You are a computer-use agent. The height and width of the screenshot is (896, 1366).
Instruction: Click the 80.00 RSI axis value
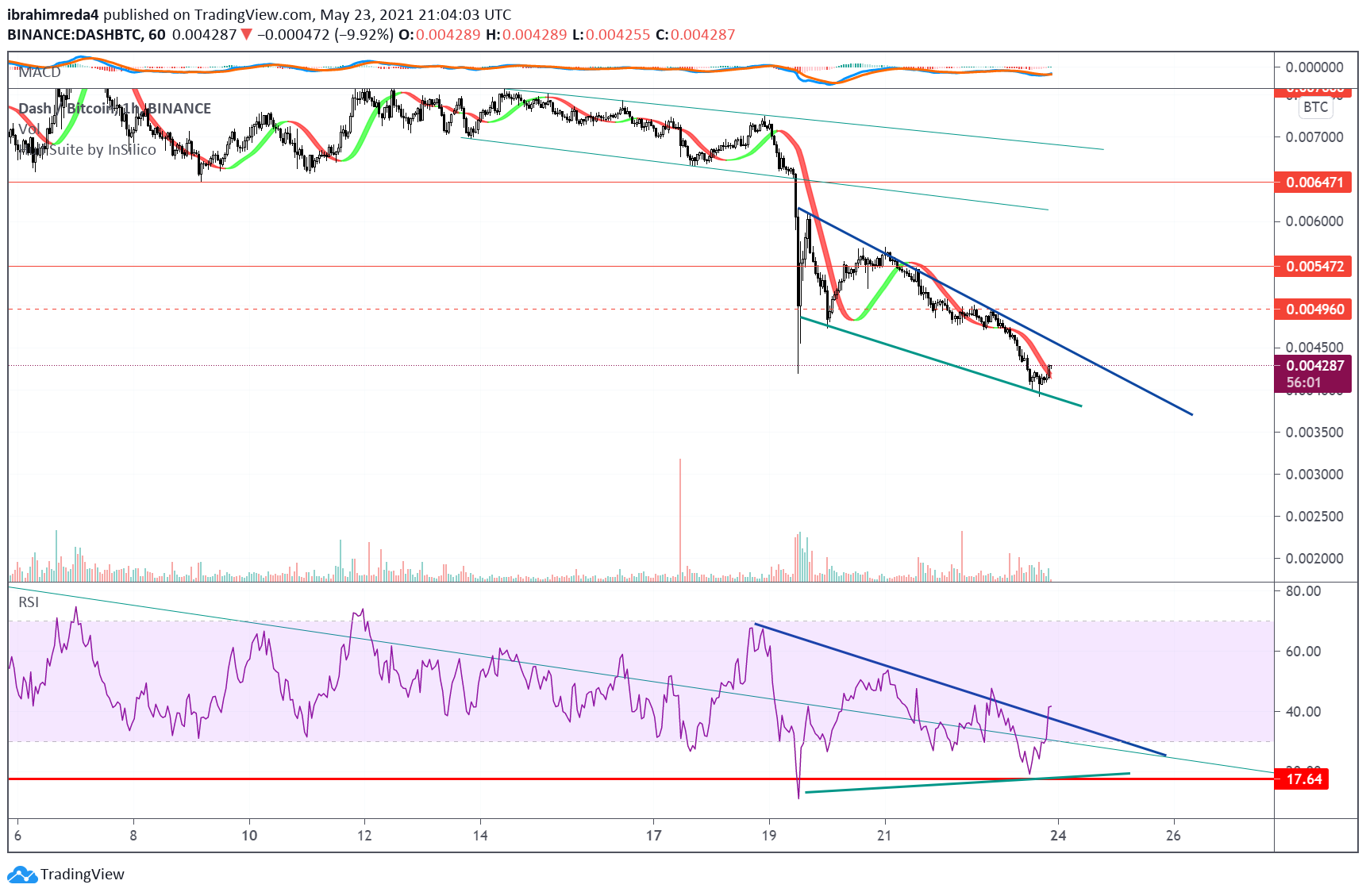(1303, 591)
